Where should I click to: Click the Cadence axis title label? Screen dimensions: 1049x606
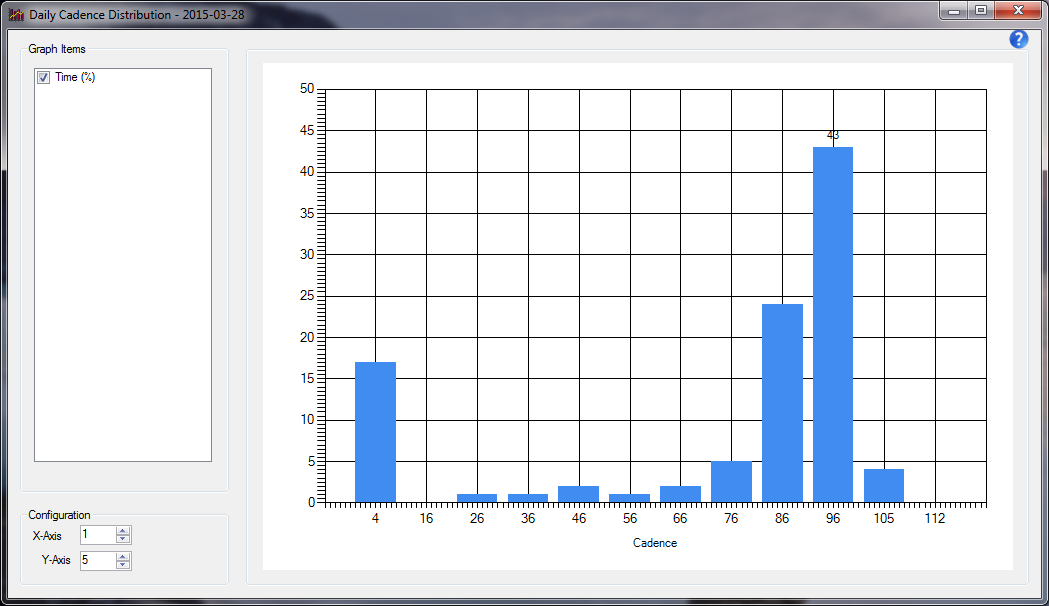(655, 543)
